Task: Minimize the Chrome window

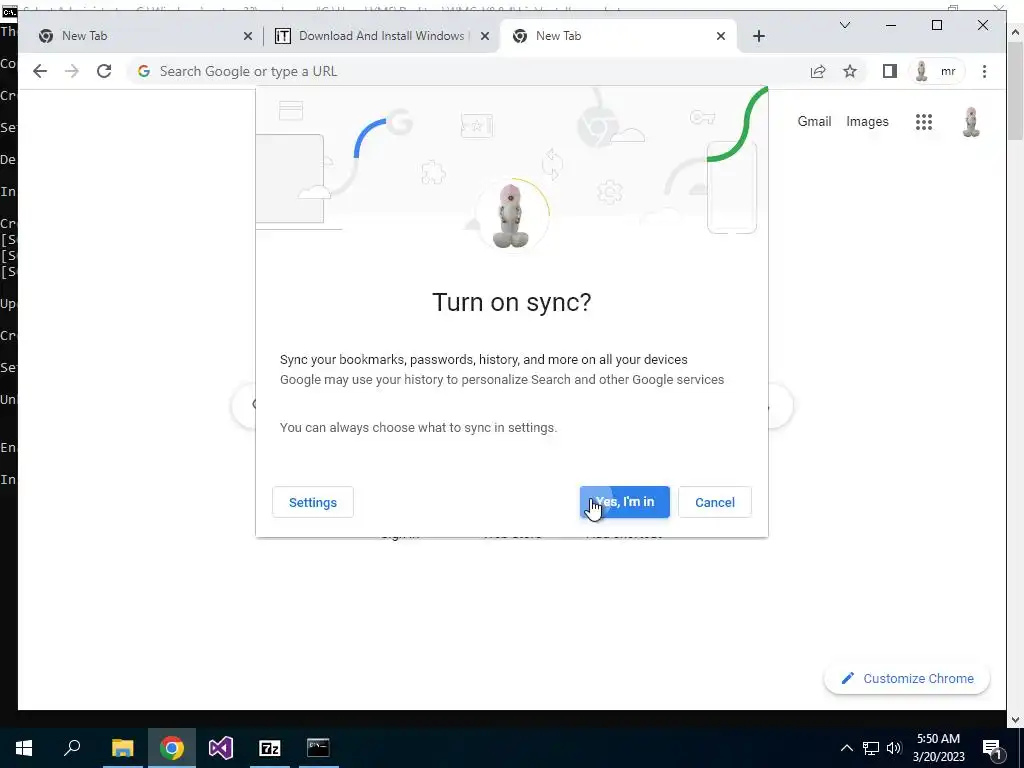Action: click(891, 25)
